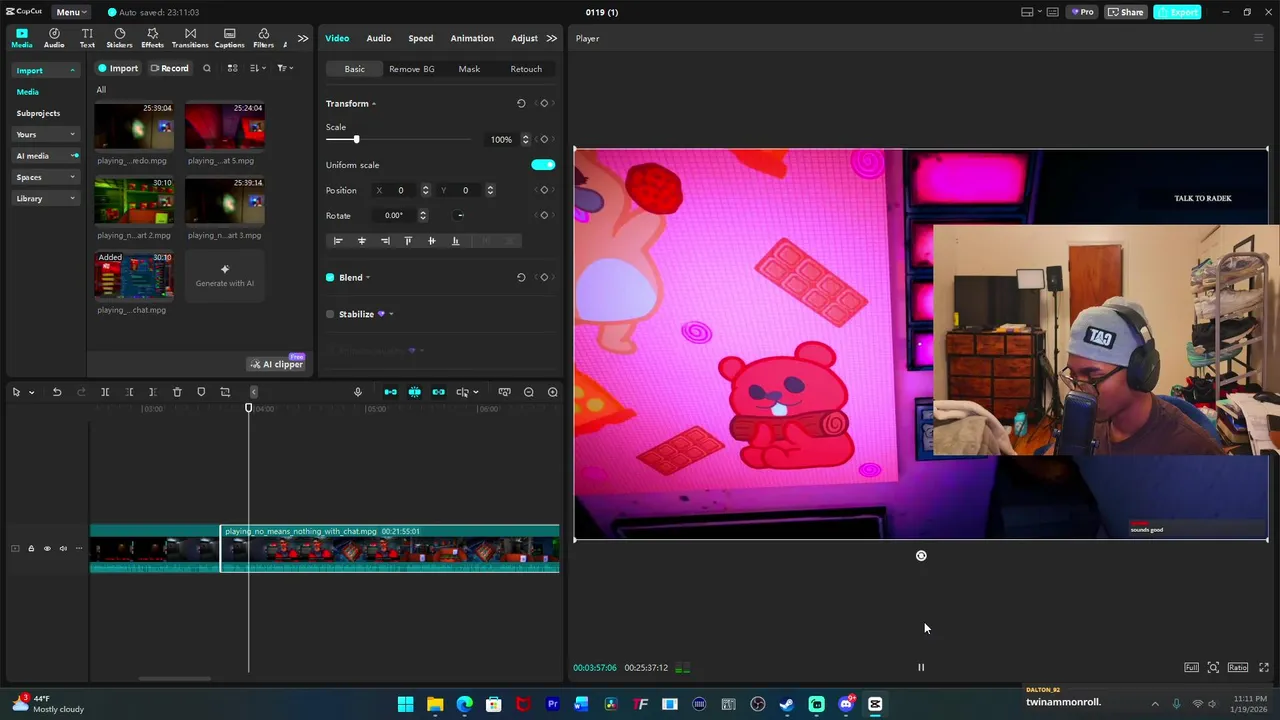The width and height of the screenshot is (1280, 720).
Task: Reset the Transform settings
Action: [521, 103]
